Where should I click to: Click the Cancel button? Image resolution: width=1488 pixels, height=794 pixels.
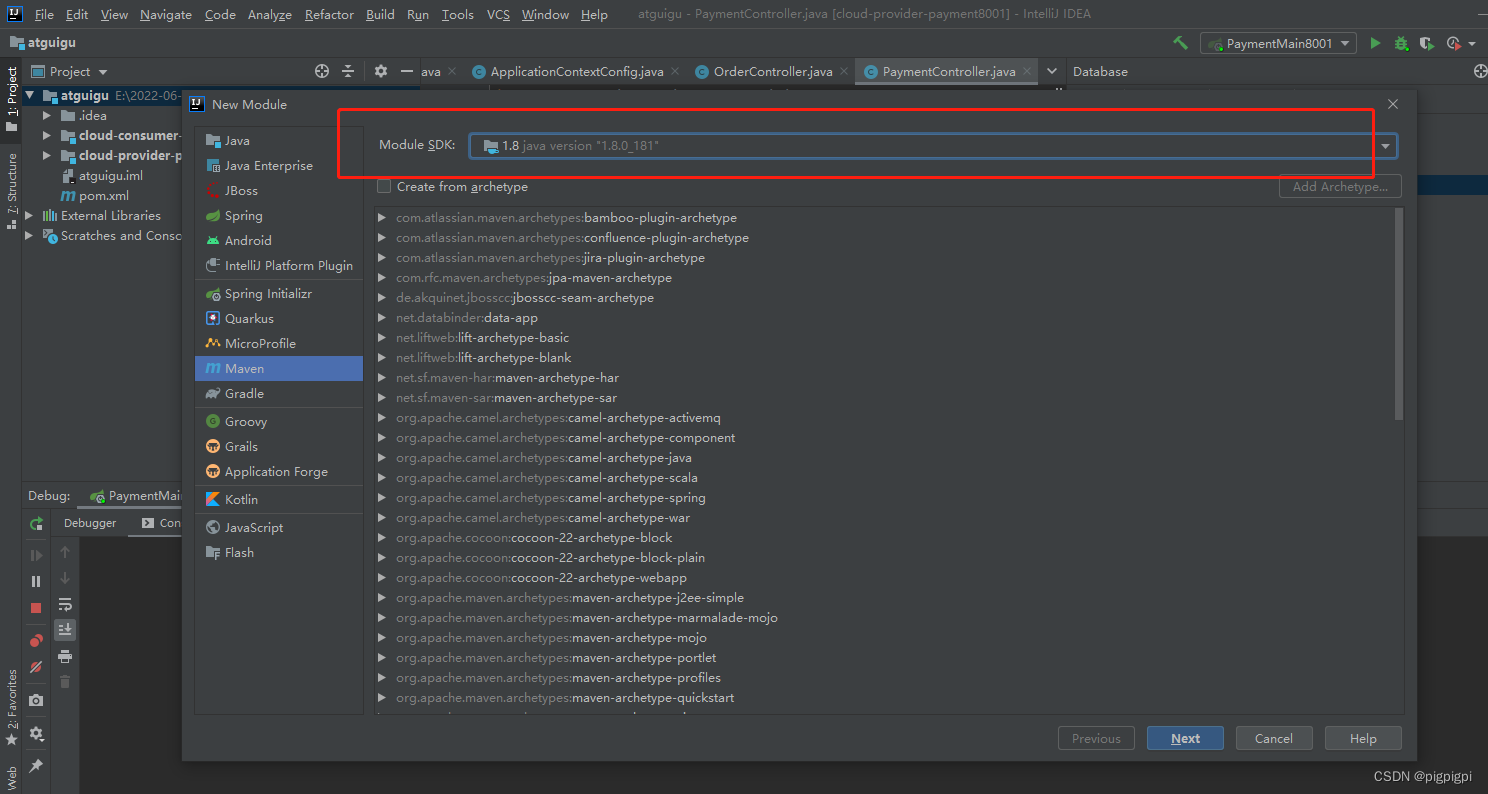coord(1273,738)
